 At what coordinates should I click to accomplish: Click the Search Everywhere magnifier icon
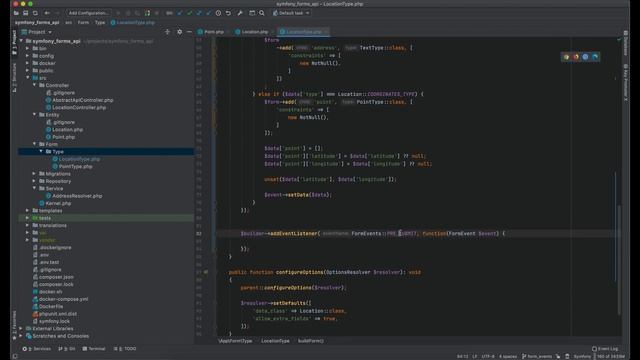pyautogui.click(x=262, y=13)
